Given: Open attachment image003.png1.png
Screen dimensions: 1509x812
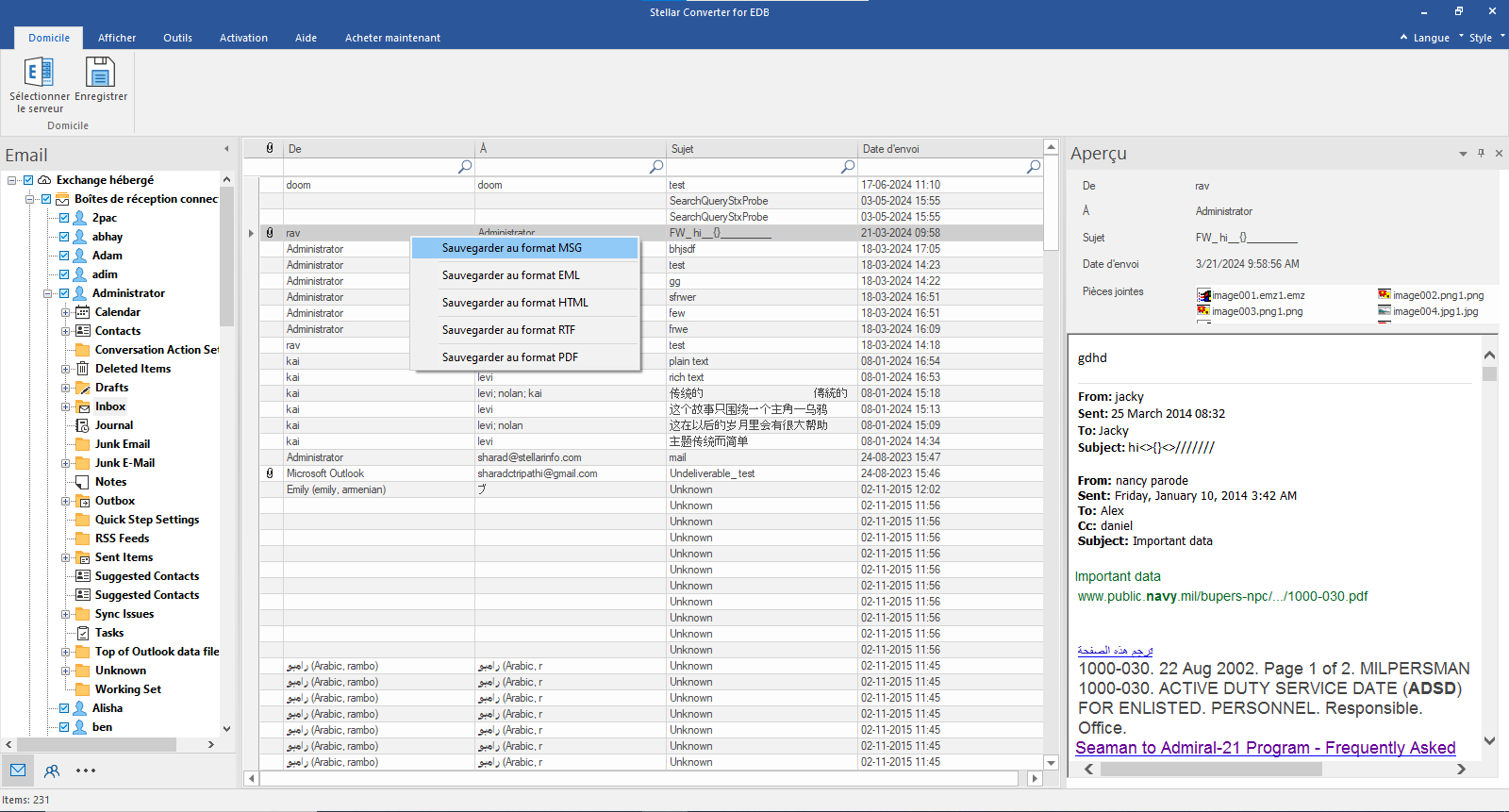Looking at the screenshot, I should click(x=1251, y=311).
